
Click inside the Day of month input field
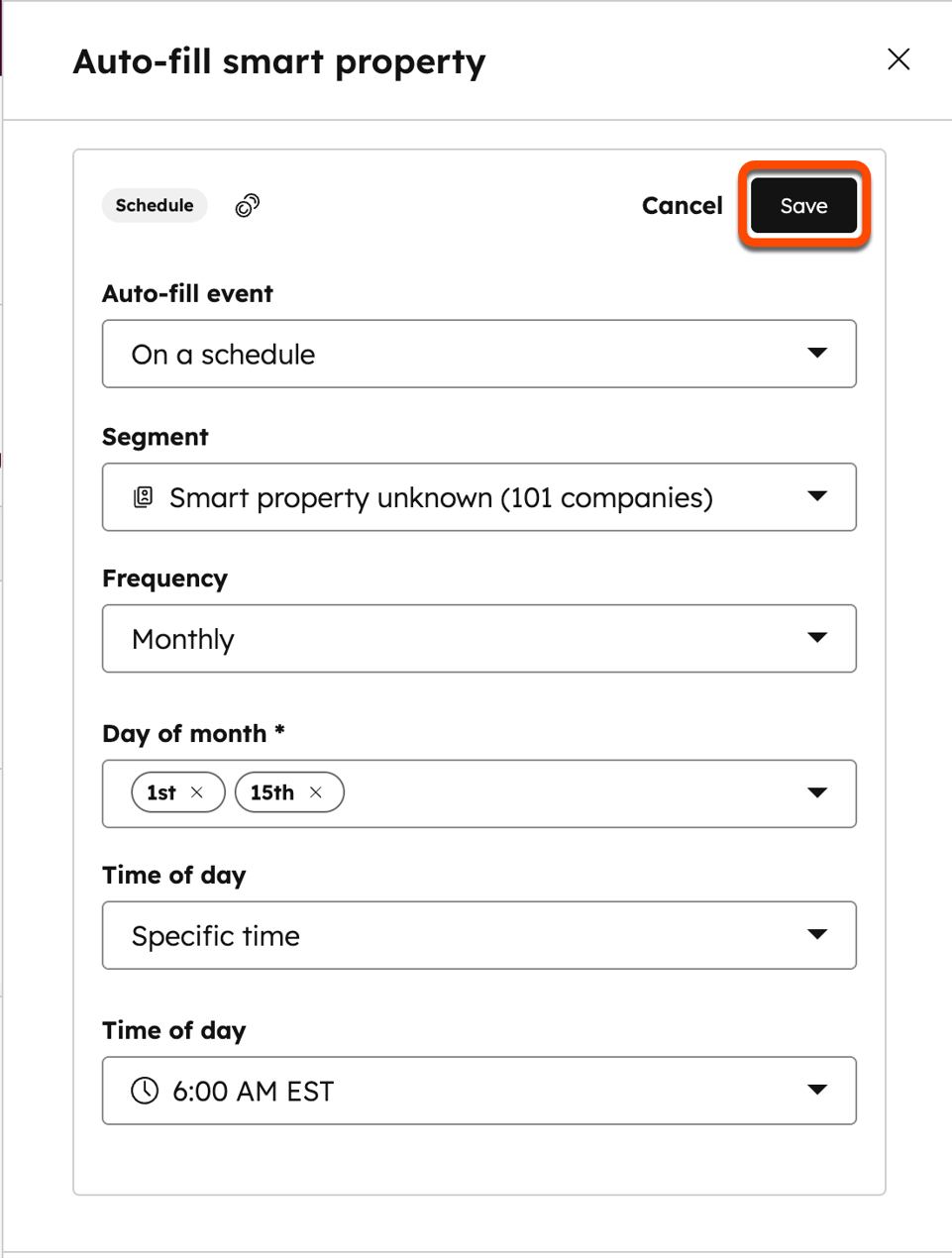click(x=545, y=792)
